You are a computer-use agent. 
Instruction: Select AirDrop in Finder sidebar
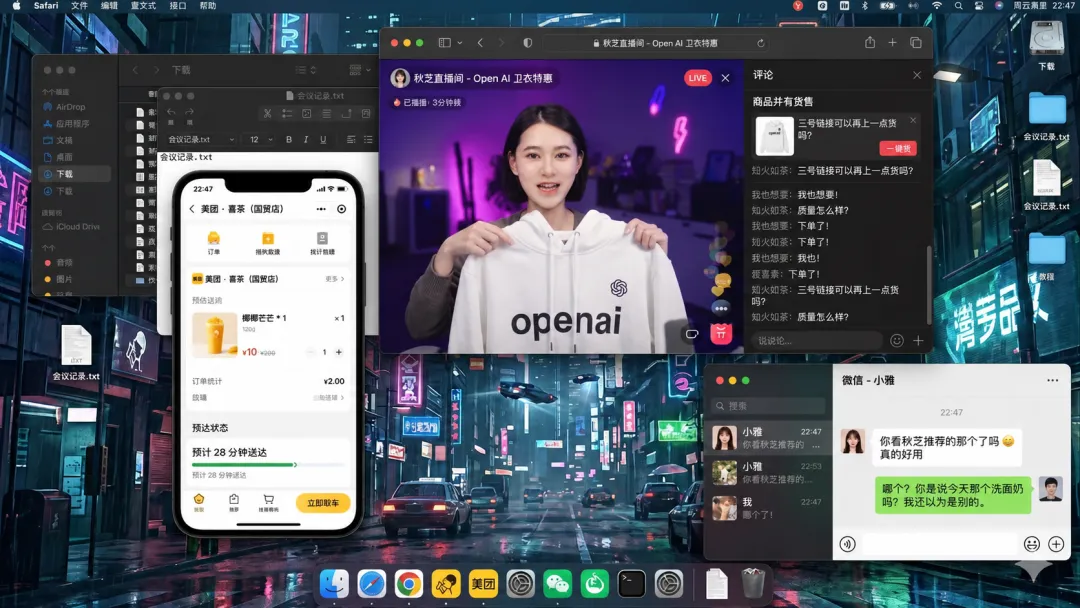71,107
